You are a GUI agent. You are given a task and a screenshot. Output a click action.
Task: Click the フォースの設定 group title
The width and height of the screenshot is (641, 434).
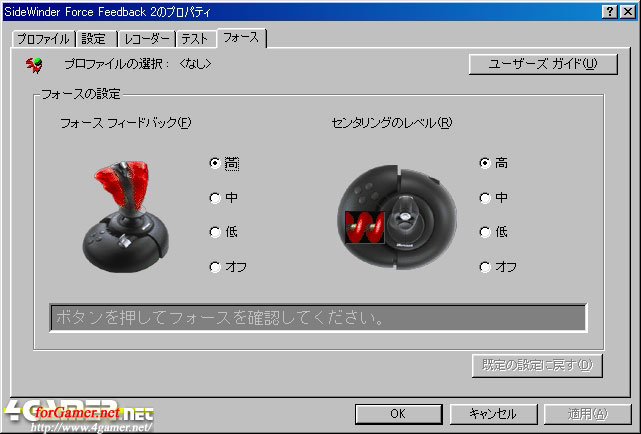point(81,94)
